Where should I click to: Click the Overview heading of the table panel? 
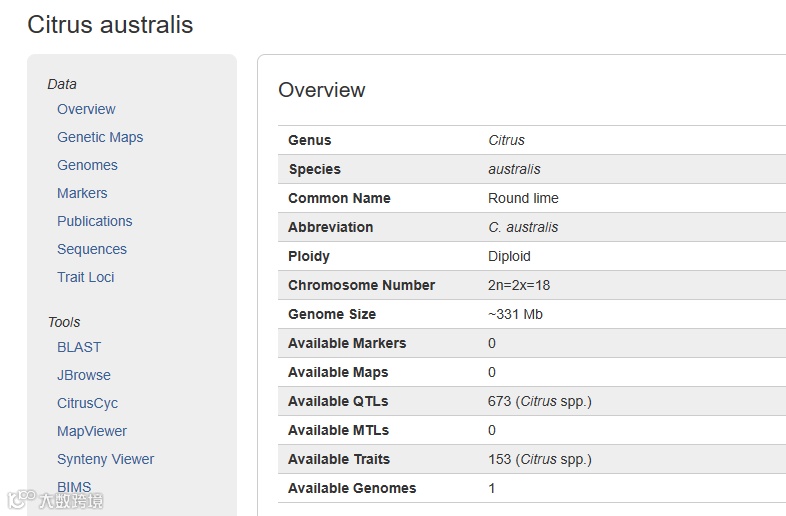click(x=322, y=90)
